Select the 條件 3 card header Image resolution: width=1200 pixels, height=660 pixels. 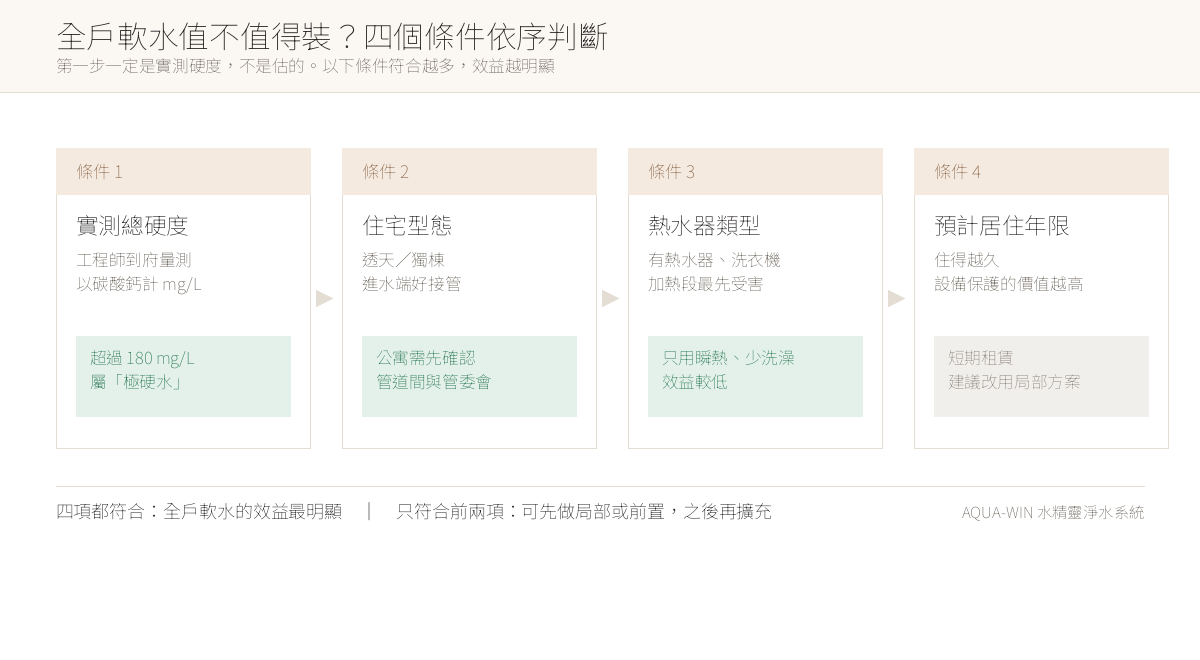tap(755, 171)
